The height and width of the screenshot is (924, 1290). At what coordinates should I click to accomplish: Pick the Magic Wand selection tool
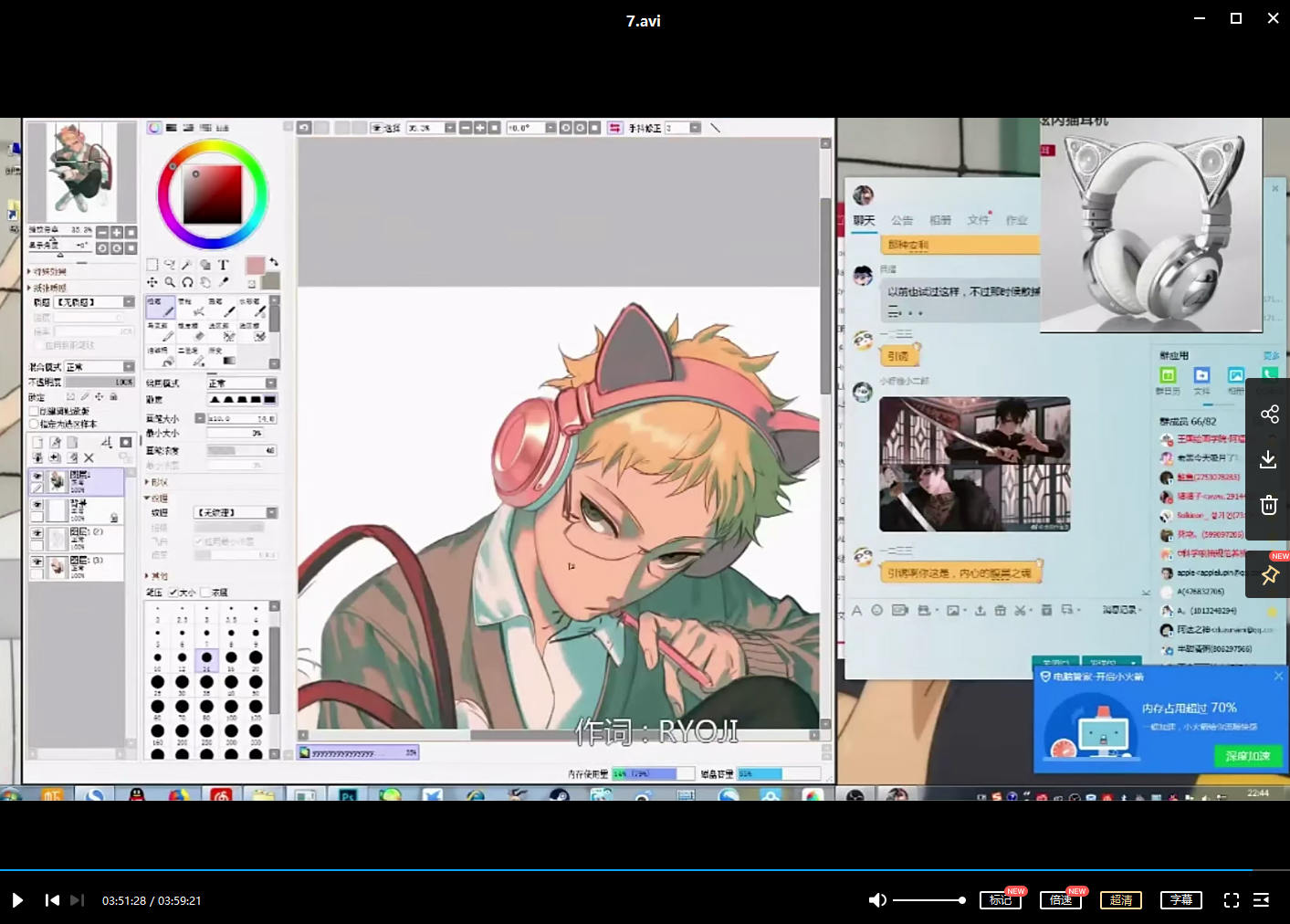(x=187, y=265)
